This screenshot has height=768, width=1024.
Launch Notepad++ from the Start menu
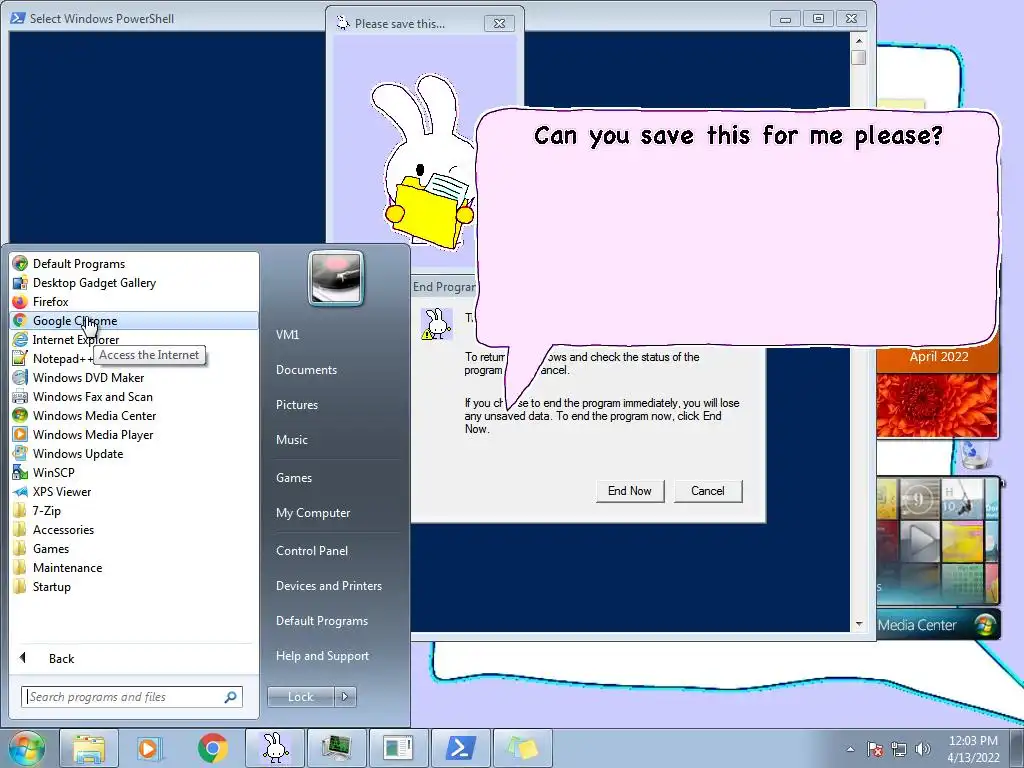(134, 359)
